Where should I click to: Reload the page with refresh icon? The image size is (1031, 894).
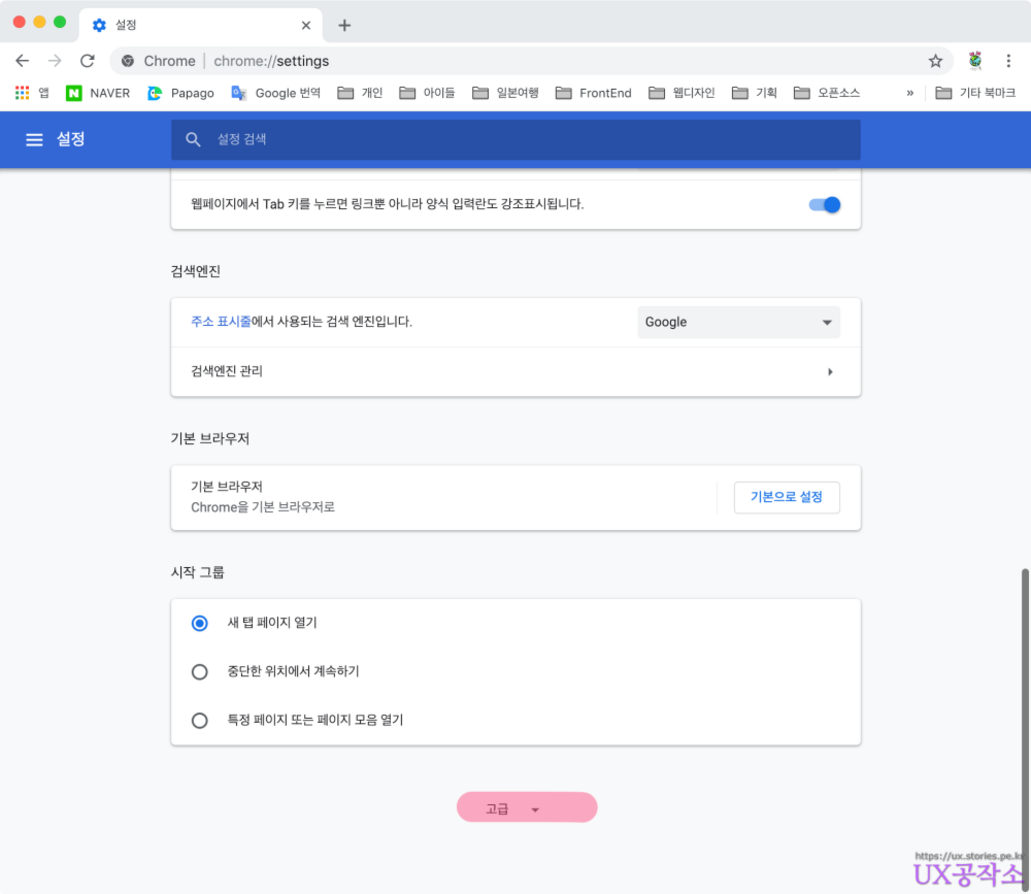(x=87, y=61)
